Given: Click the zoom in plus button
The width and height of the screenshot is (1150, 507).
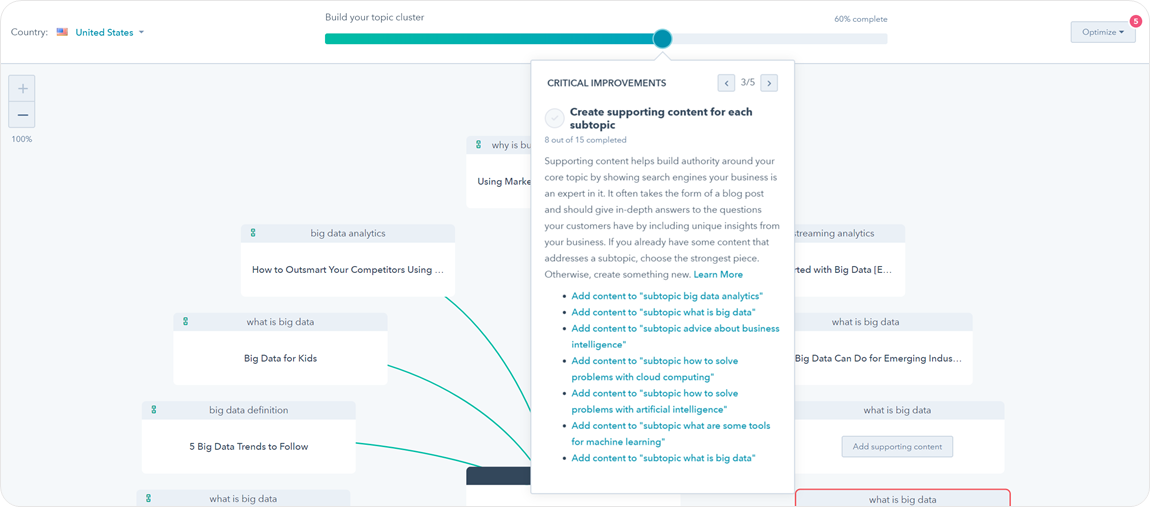Looking at the screenshot, I should coord(22,89).
